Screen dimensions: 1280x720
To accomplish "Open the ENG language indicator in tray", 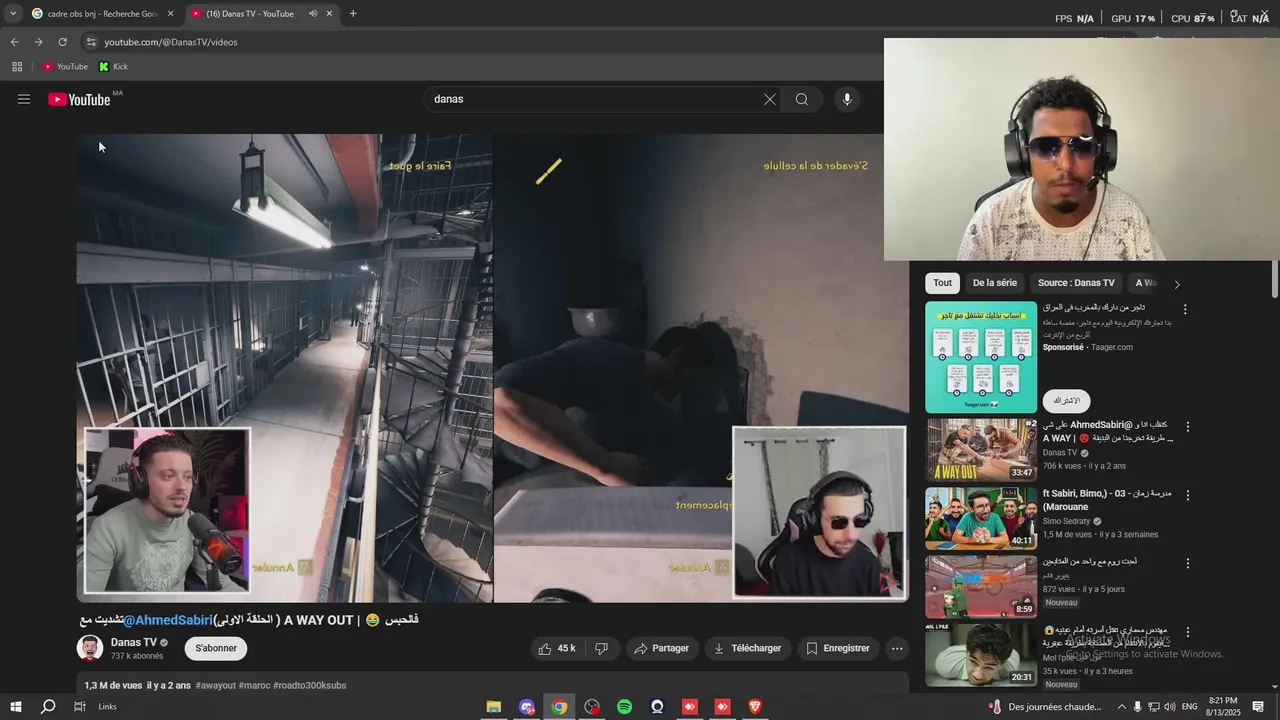I will pos(1189,707).
